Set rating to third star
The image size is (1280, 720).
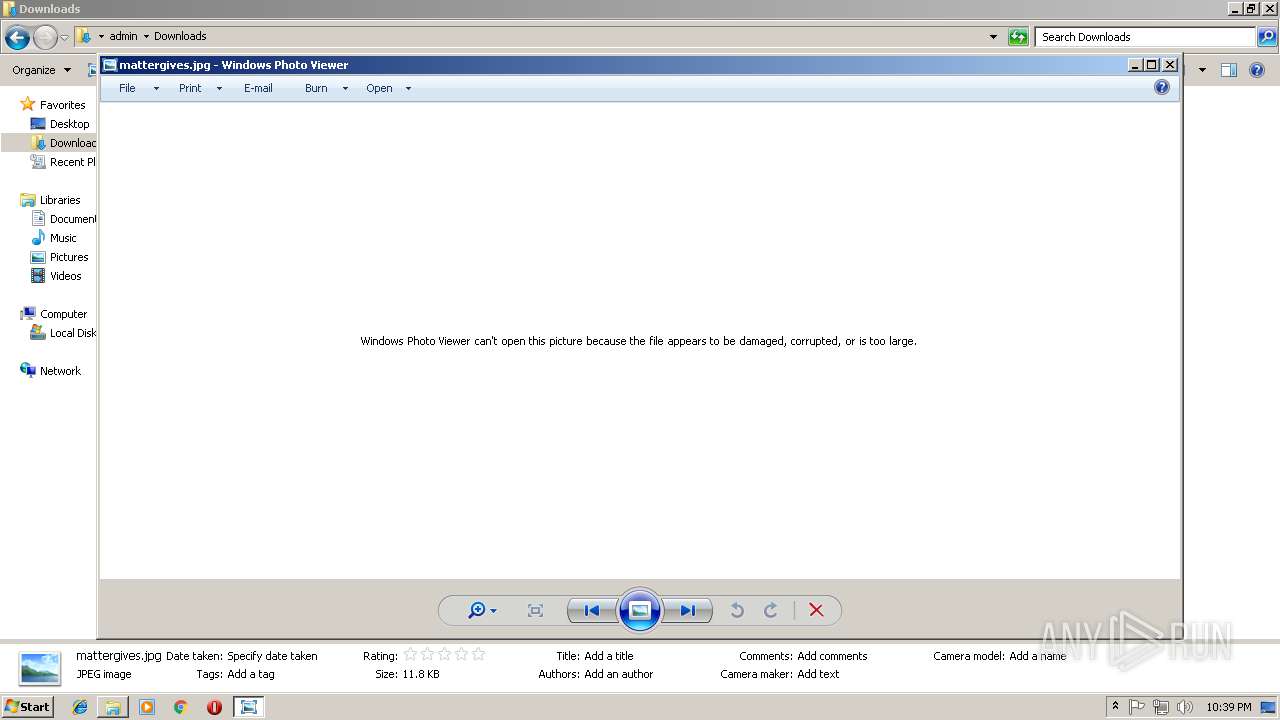click(x=444, y=655)
